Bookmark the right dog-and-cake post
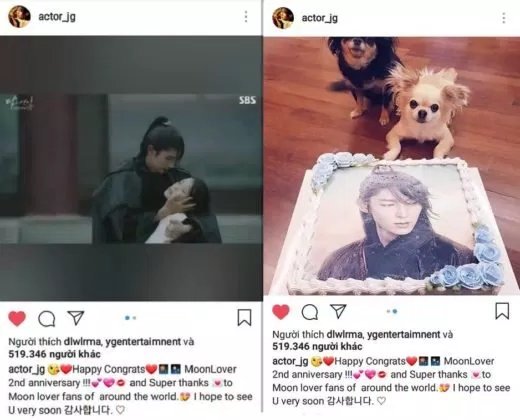The height and width of the screenshot is (420, 520). coord(502,311)
